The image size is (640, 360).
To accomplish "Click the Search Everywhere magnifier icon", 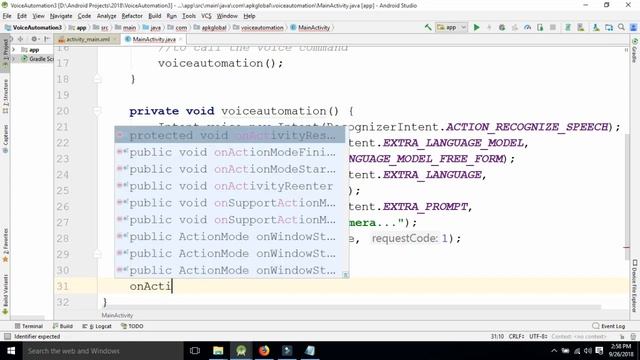I will 621,27.
